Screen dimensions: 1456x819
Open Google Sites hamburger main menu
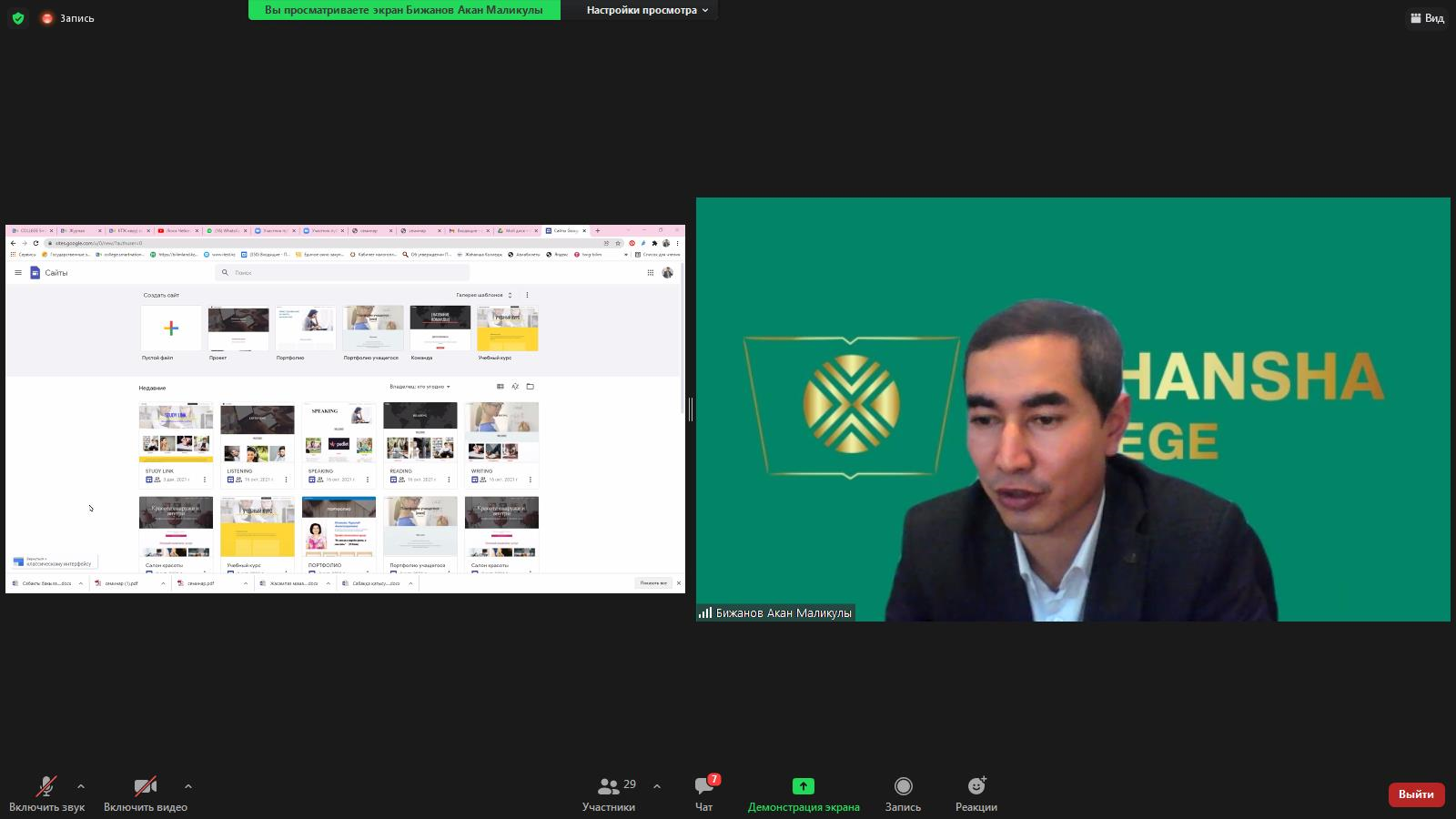tap(18, 272)
